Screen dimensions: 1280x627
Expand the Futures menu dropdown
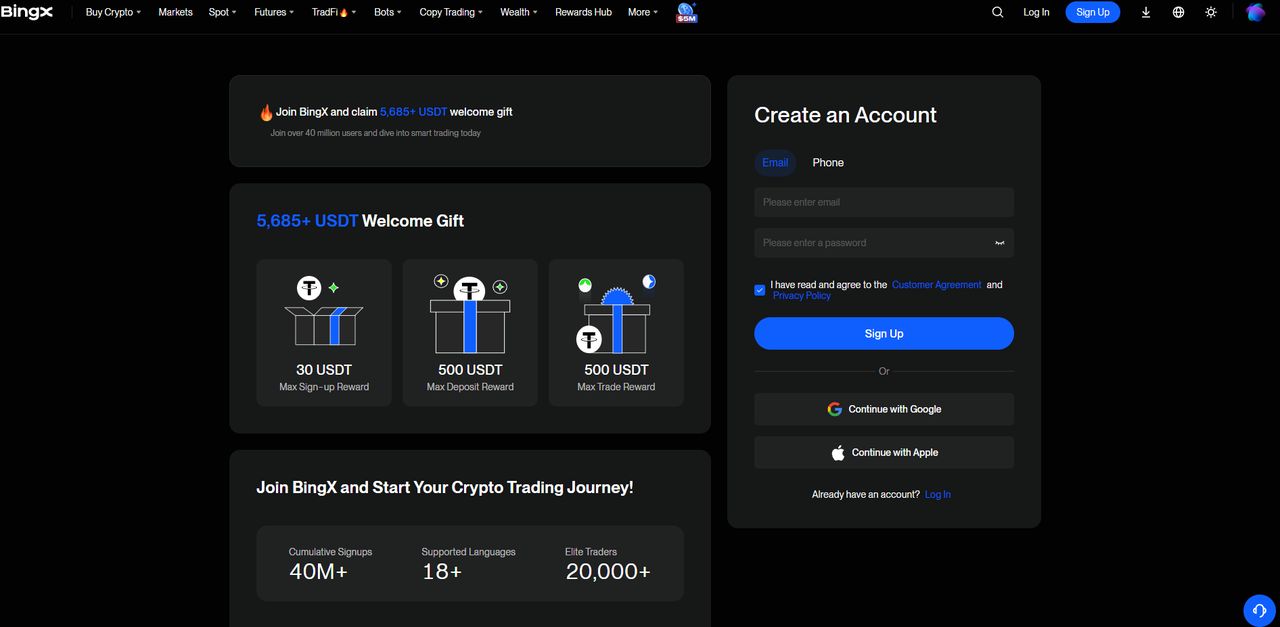(x=274, y=12)
